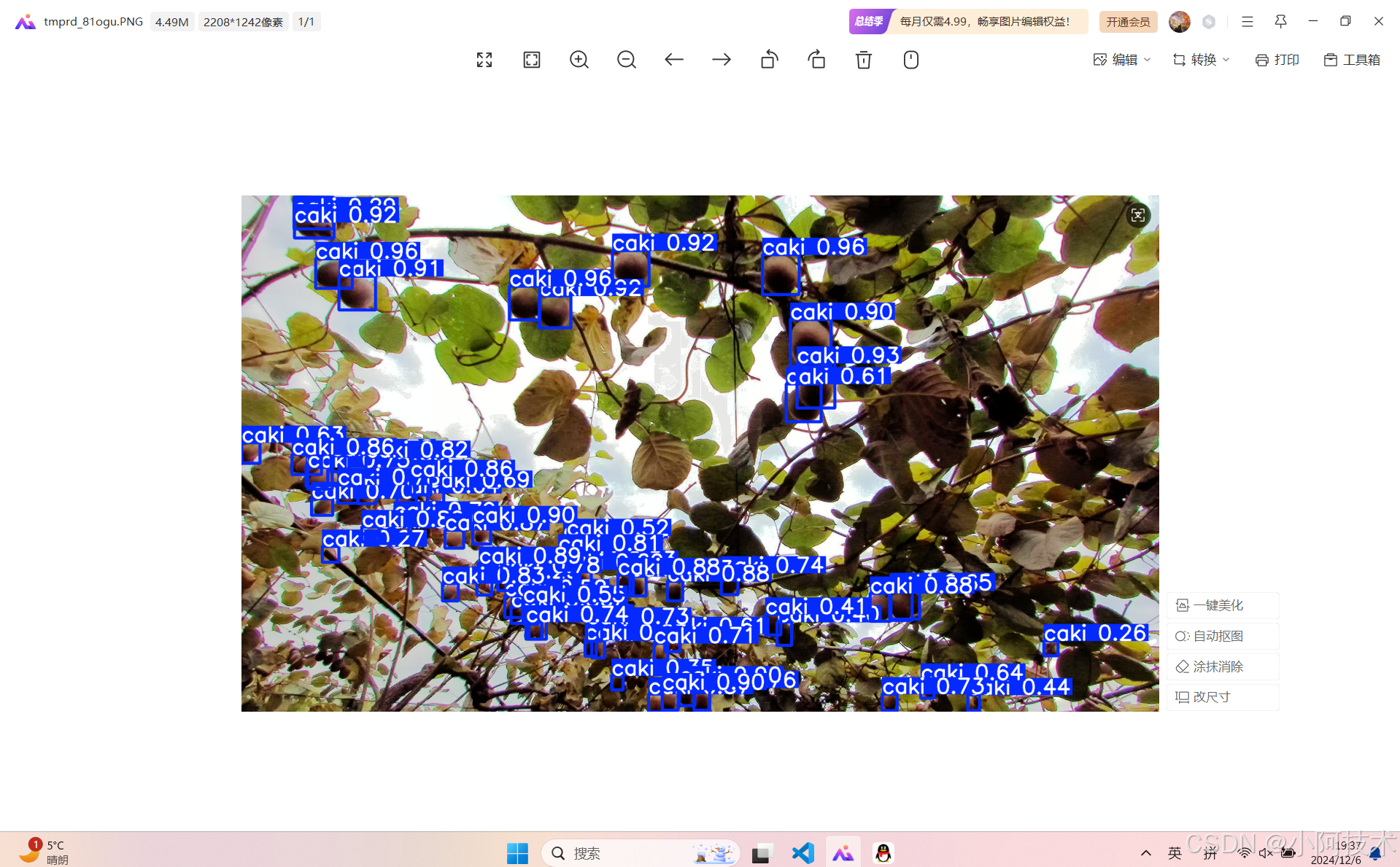Click the 1/1 image counter
The width and height of the screenshot is (1400, 867).
(x=306, y=22)
